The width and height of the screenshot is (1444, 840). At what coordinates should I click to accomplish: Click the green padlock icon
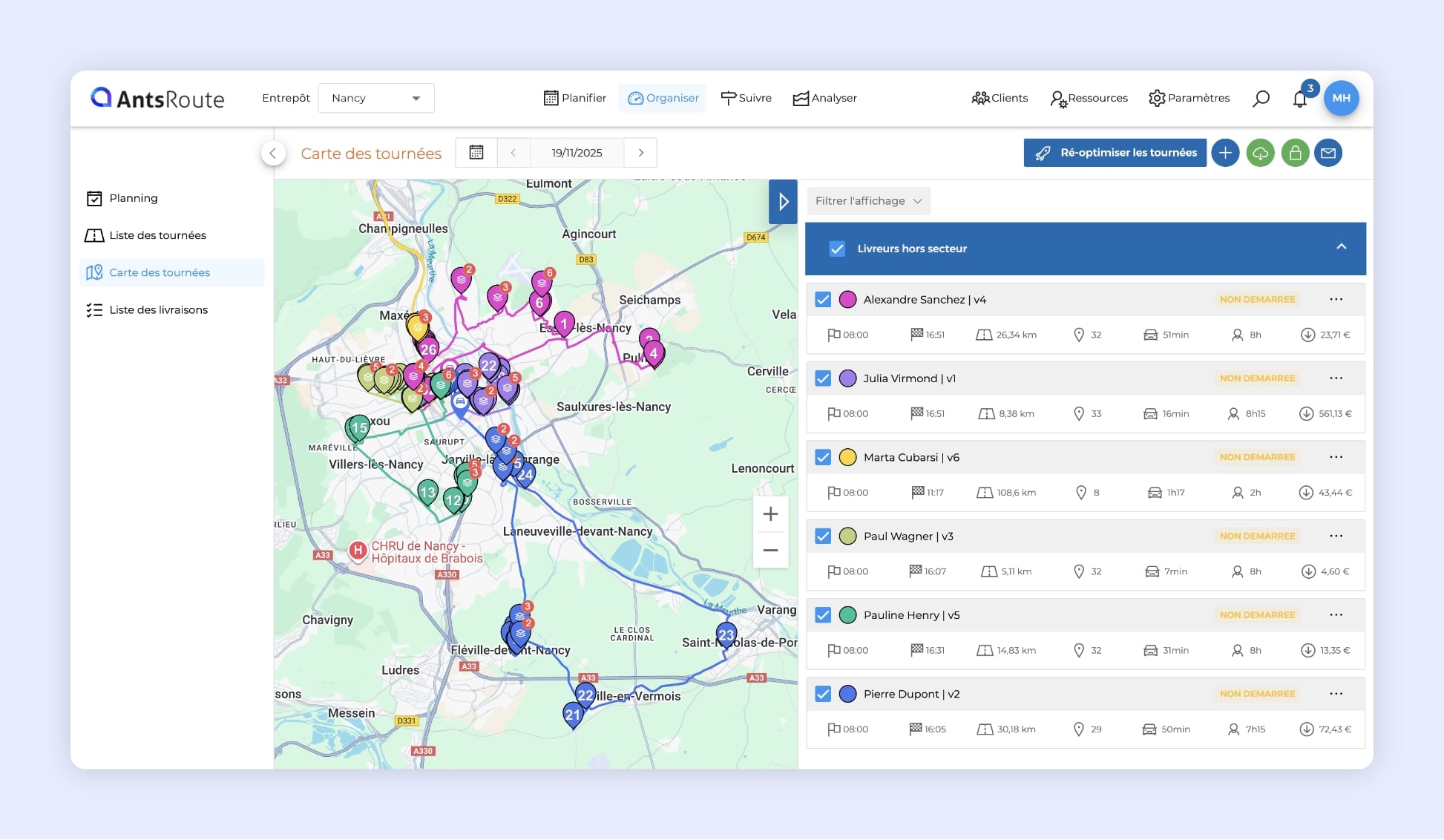pos(1296,153)
